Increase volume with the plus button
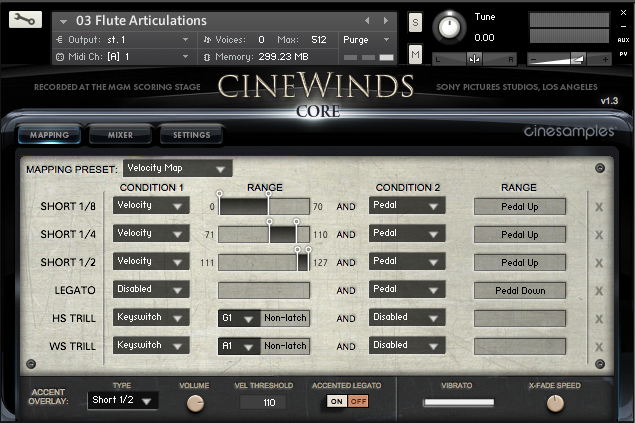Screen dimensions: 635x423 (x=605, y=60)
